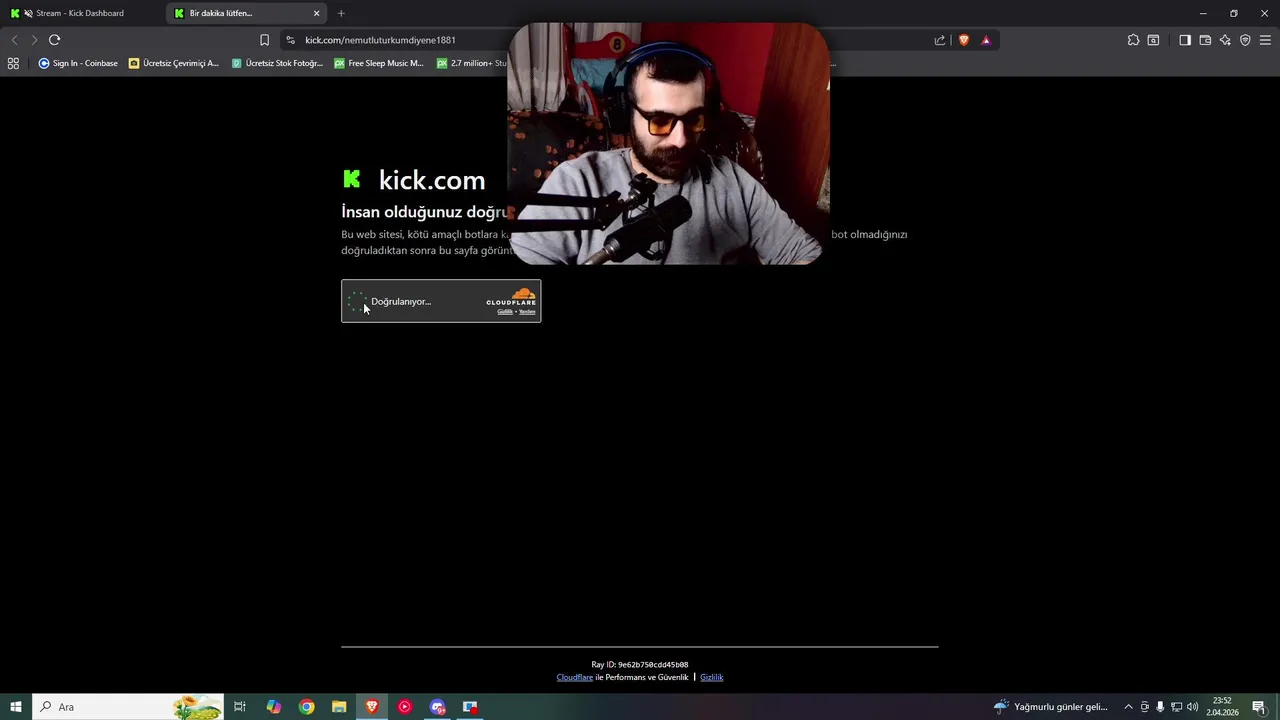The width and height of the screenshot is (1280, 720).
Task: Open Google Chrome from taskbar
Action: click(x=307, y=707)
